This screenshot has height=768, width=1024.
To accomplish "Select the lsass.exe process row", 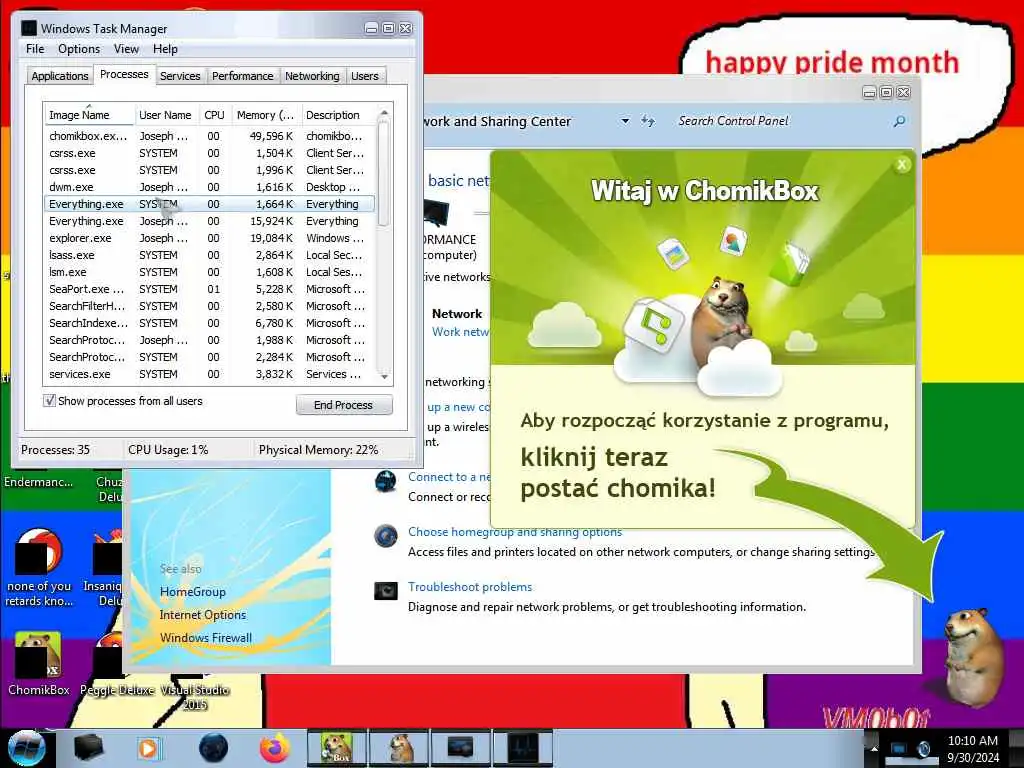I will (x=209, y=255).
